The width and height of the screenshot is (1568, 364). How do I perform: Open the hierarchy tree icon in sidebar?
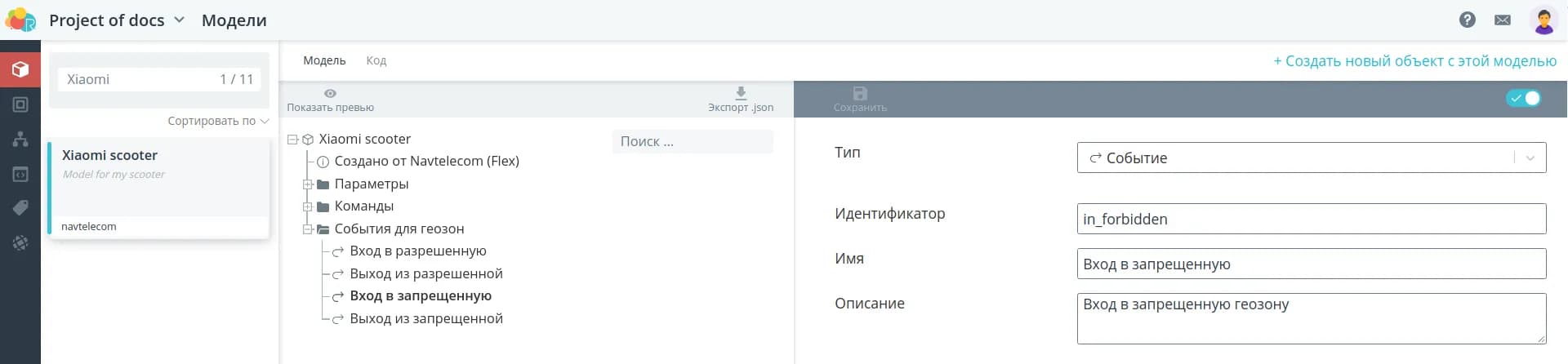(x=20, y=139)
